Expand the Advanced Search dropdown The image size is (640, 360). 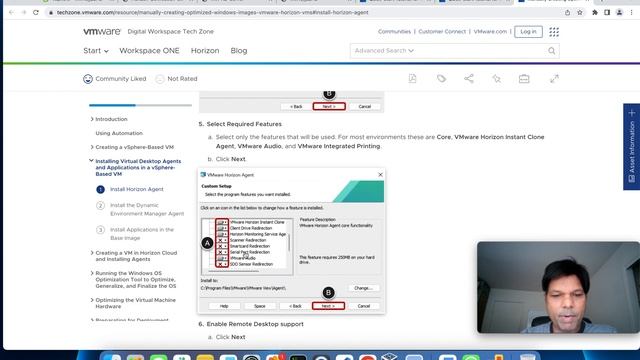click(384, 51)
